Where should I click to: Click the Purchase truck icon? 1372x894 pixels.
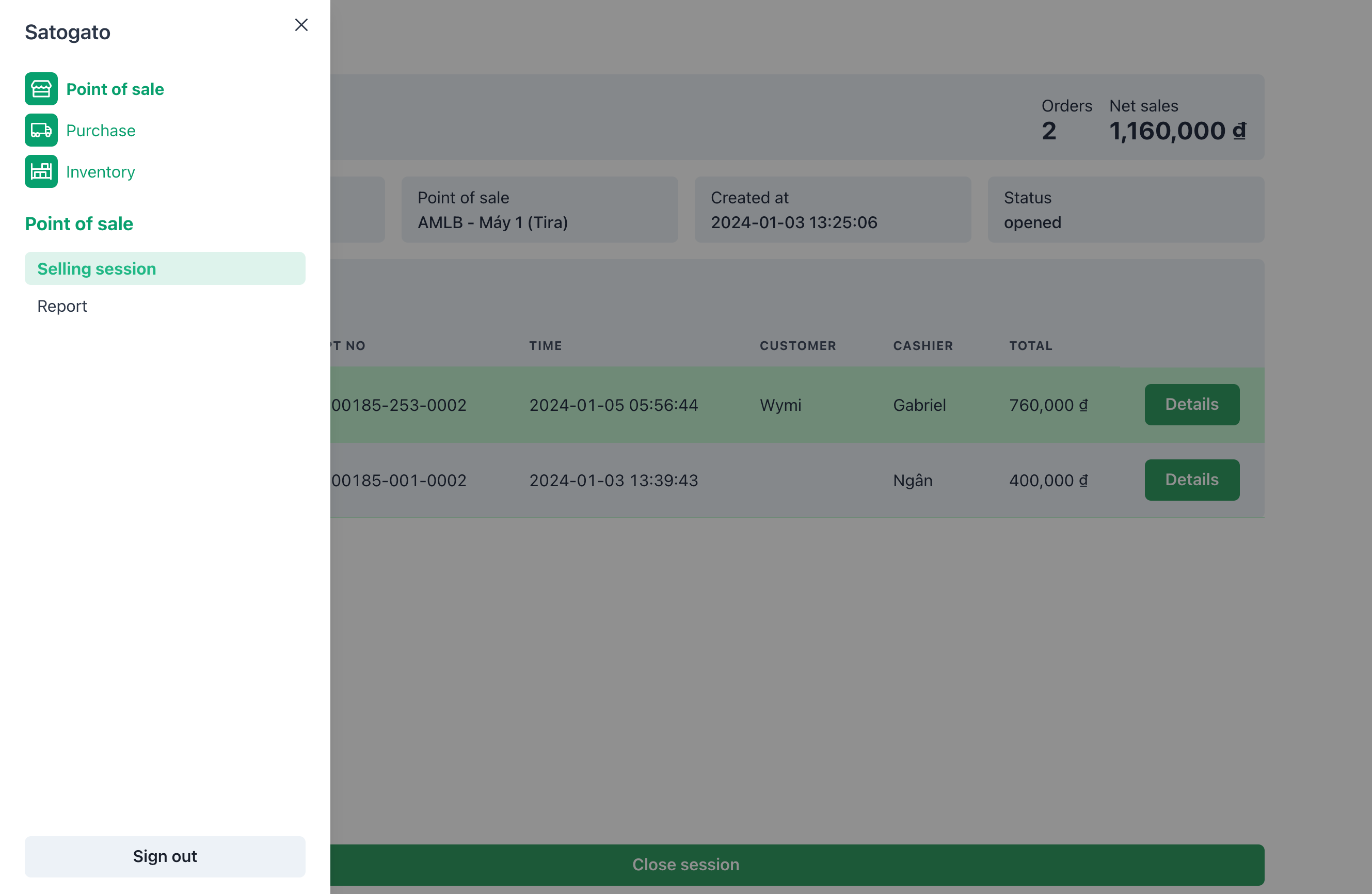(41, 130)
